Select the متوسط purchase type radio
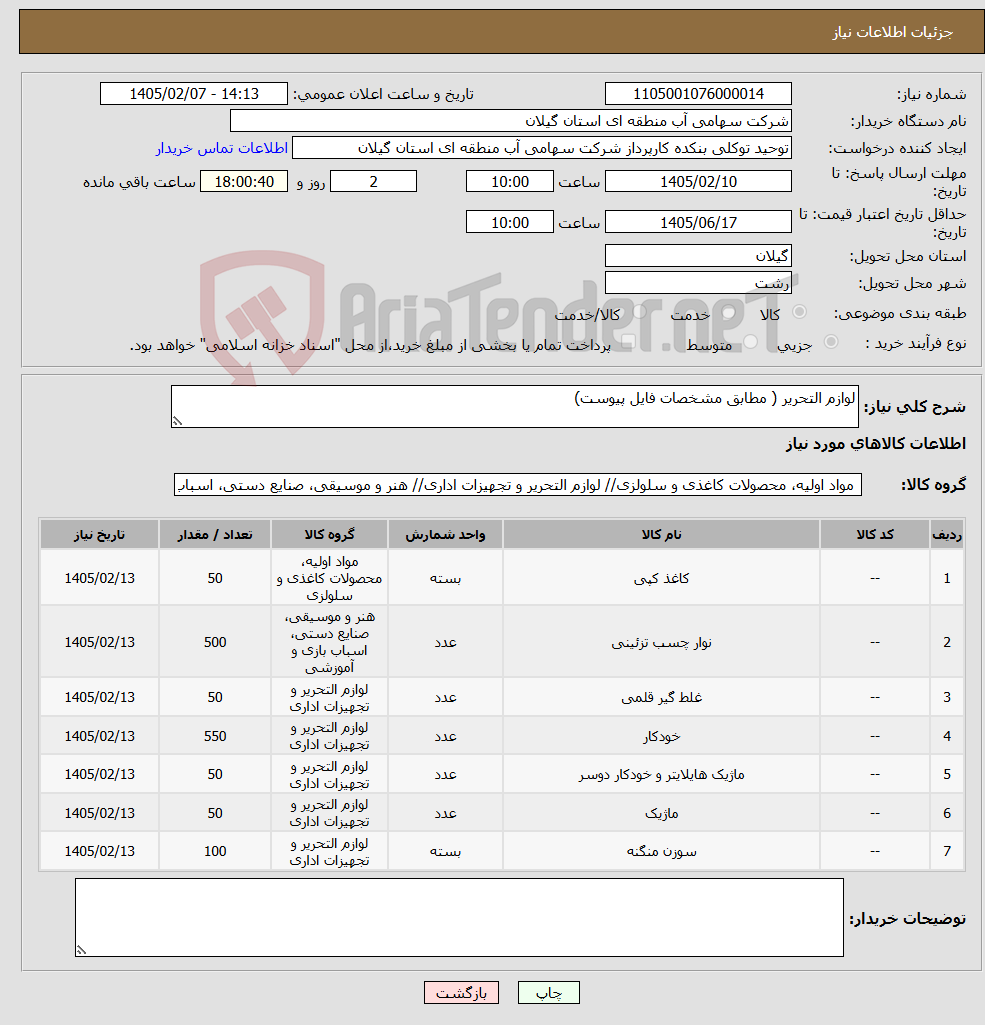Viewport: 985px width, 1025px height. (x=750, y=342)
